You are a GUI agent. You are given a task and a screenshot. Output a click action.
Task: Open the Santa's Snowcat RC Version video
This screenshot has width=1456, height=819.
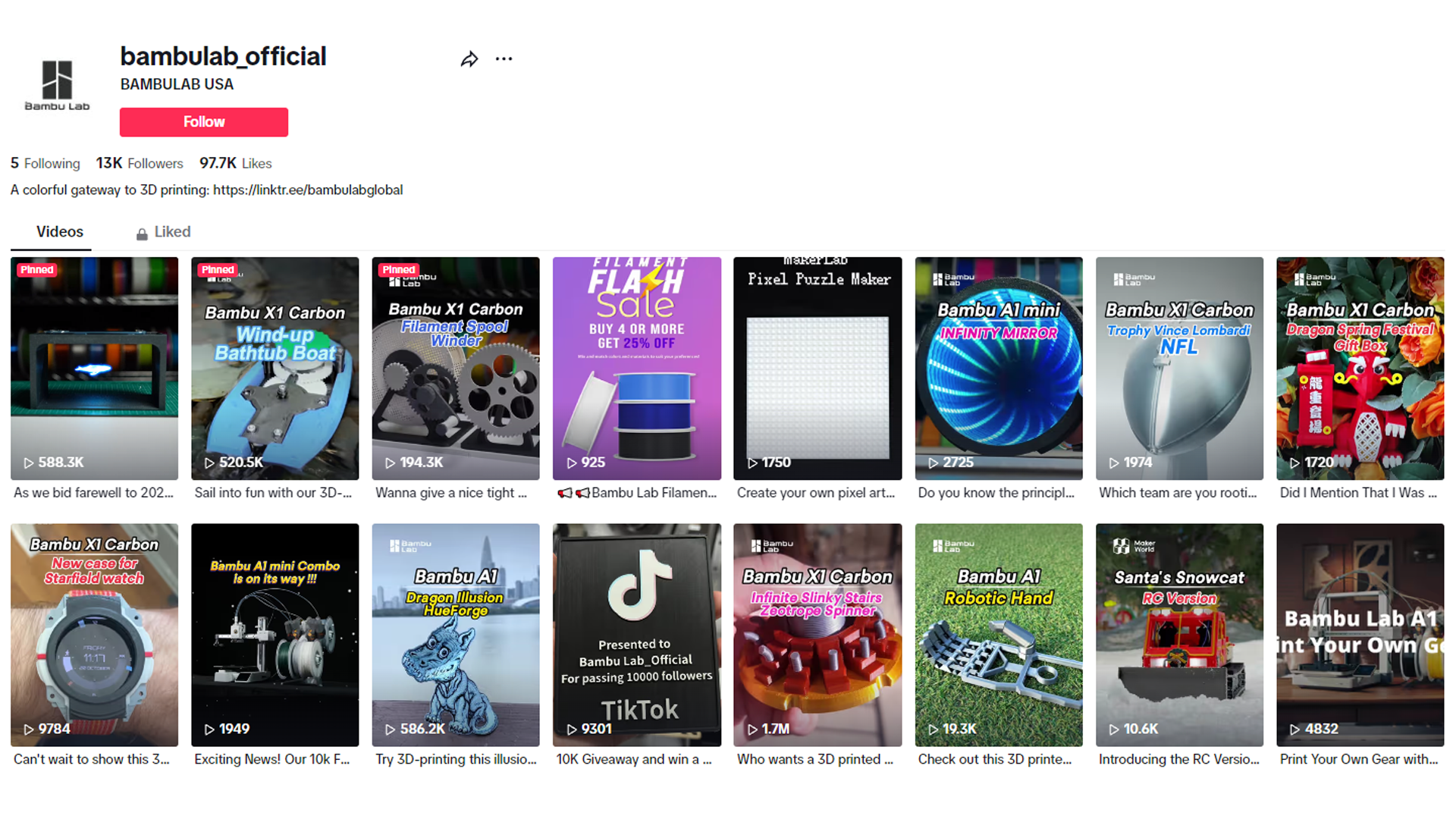click(1179, 635)
